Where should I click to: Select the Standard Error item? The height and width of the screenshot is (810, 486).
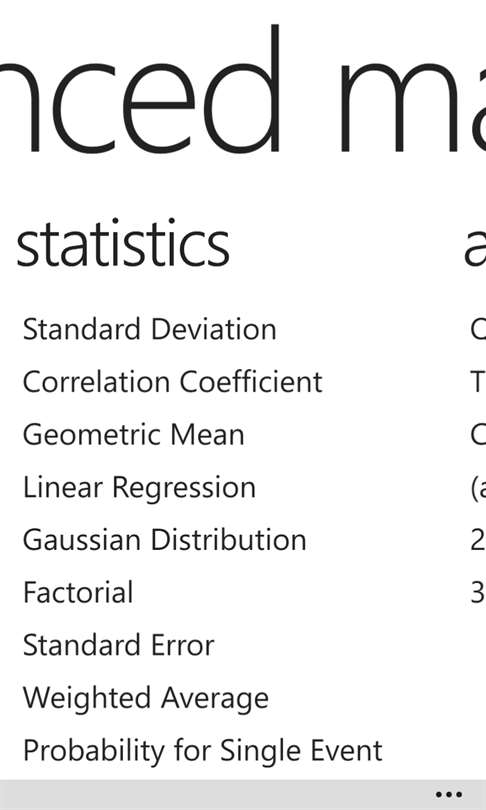pyautogui.click(x=118, y=645)
